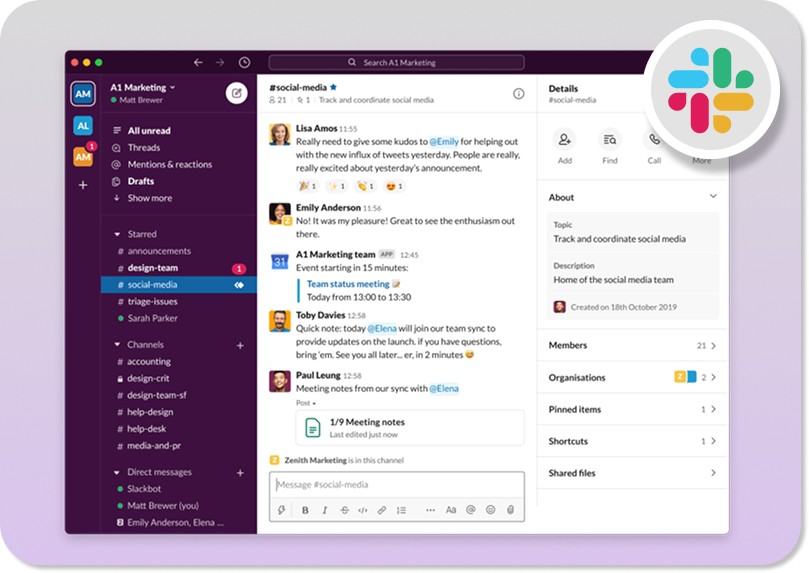Start a call with the Call icon

654,139
